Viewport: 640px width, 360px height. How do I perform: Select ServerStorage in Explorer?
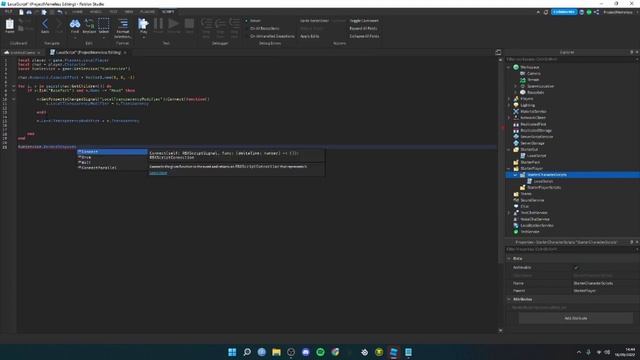coord(532,143)
